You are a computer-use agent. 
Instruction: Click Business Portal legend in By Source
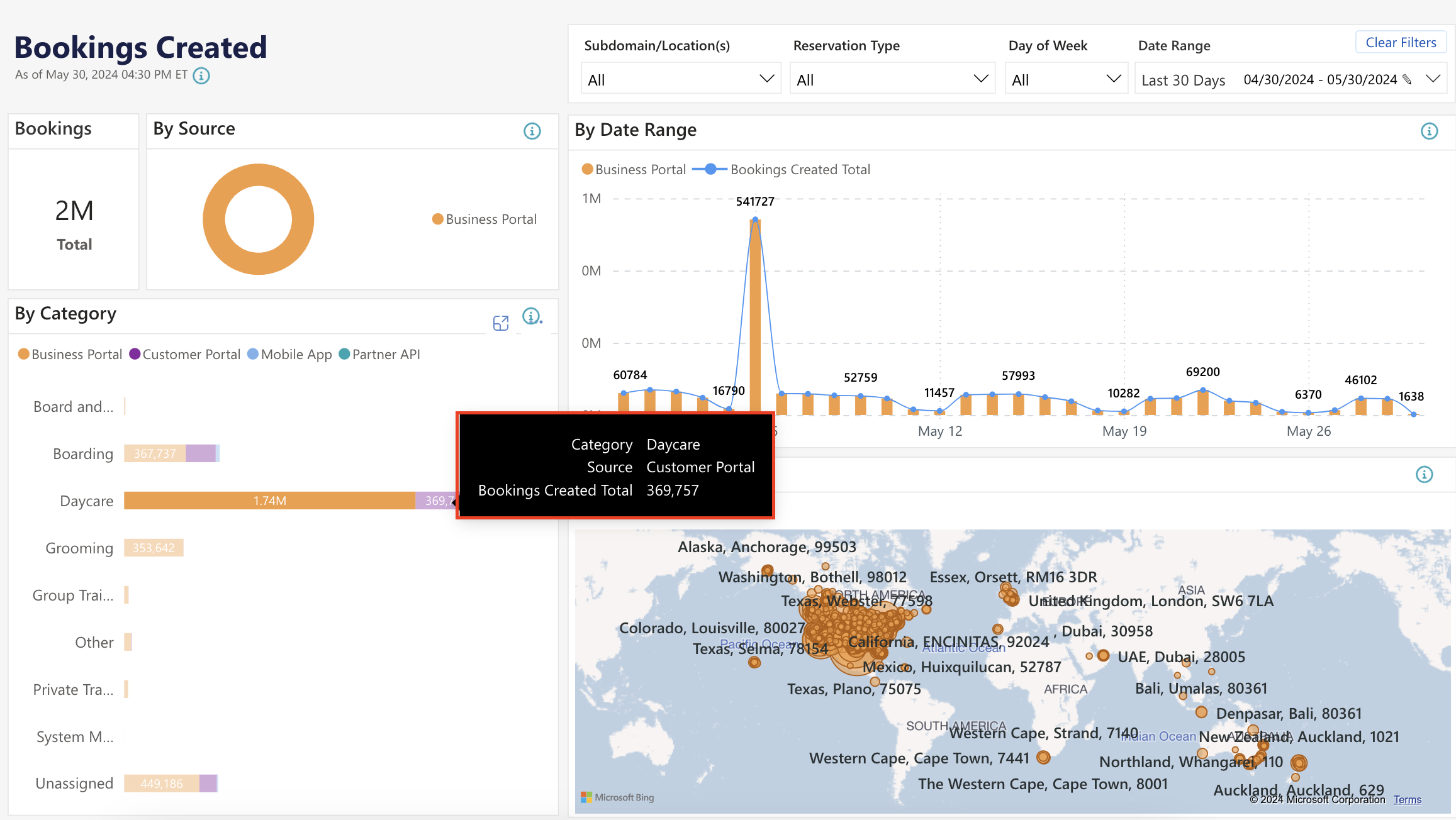click(484, 219)
